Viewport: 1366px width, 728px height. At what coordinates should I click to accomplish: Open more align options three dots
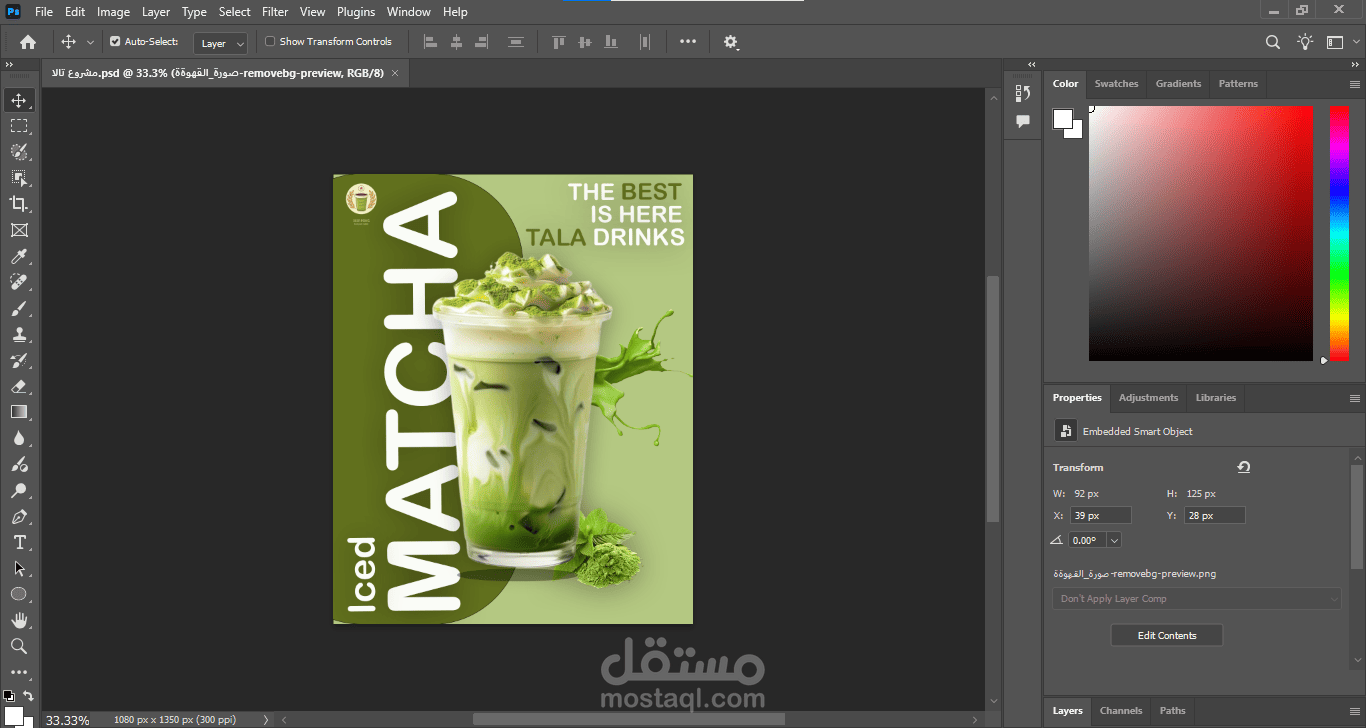[x=688, y=42]
